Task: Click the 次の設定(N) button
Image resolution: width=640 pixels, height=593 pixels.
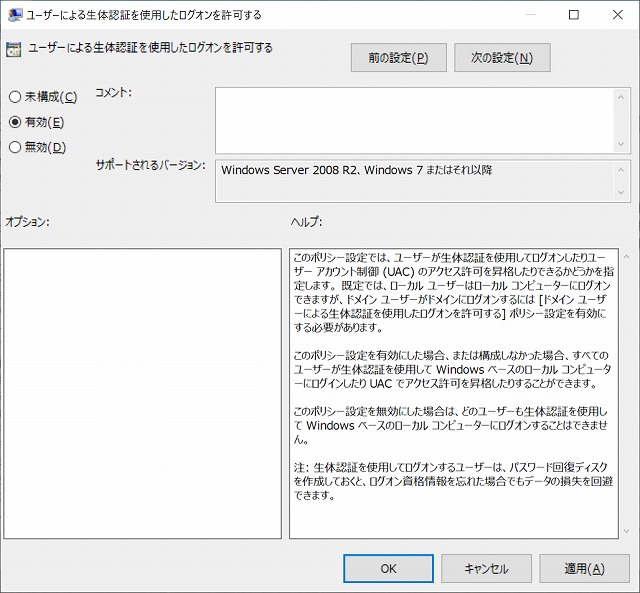Action: click(502, 58)
